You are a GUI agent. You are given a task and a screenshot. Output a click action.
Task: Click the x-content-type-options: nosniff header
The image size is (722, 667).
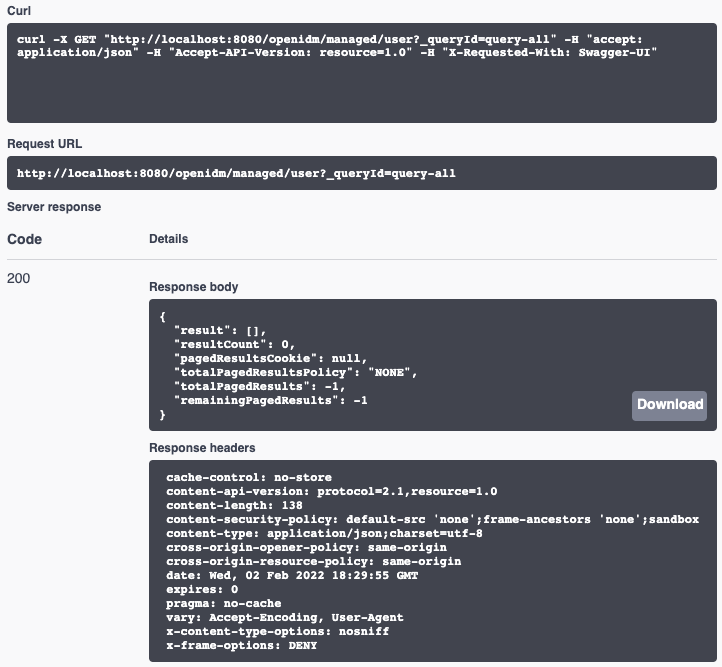click(x=278, y=632)
